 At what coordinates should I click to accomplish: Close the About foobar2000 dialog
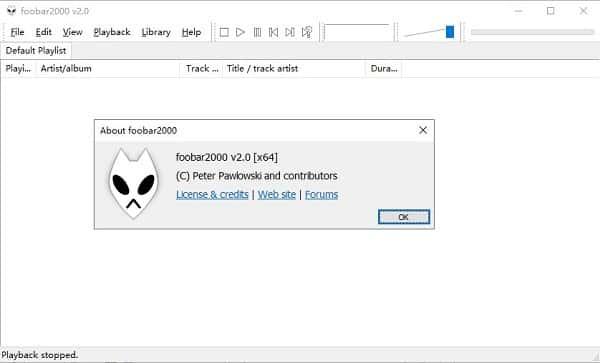coord(423,130)
